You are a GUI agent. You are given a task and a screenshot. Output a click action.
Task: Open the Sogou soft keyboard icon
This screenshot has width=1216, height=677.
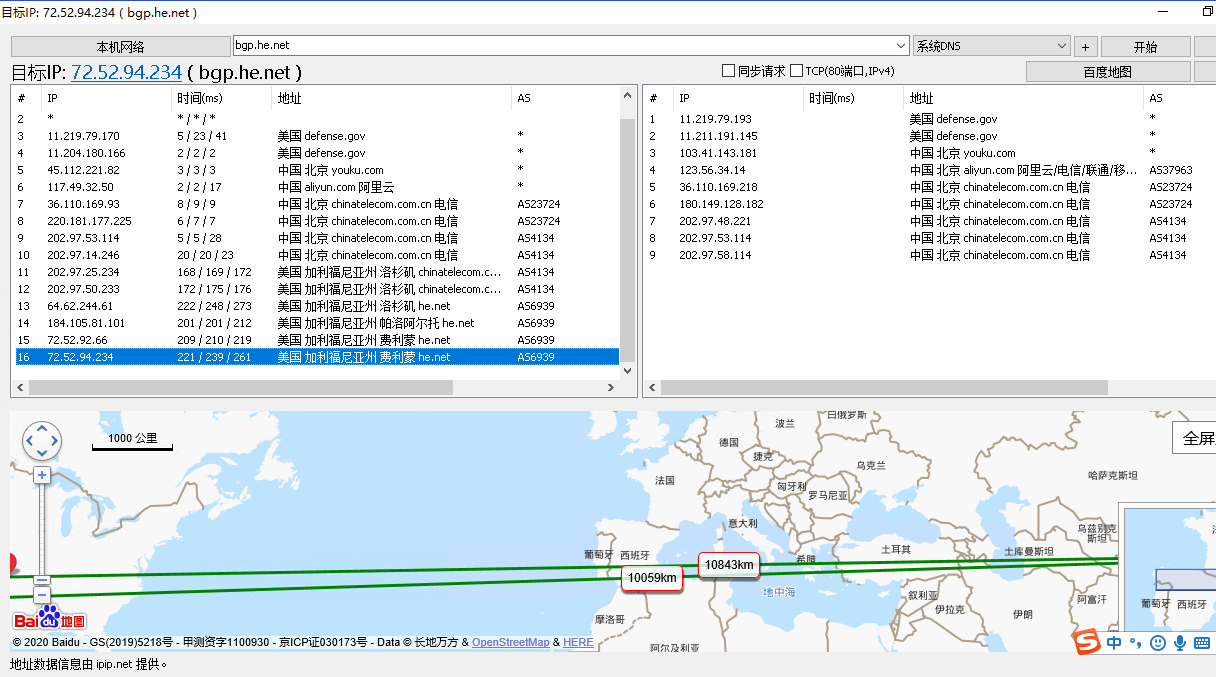pos(1202,643)
